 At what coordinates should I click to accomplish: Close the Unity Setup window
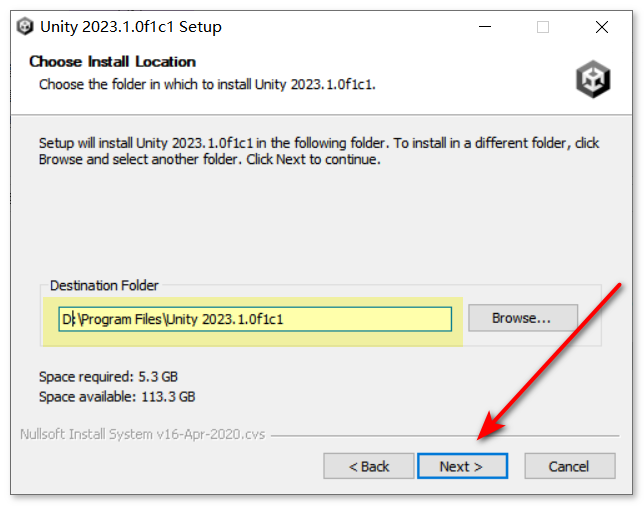pos(602,27)
